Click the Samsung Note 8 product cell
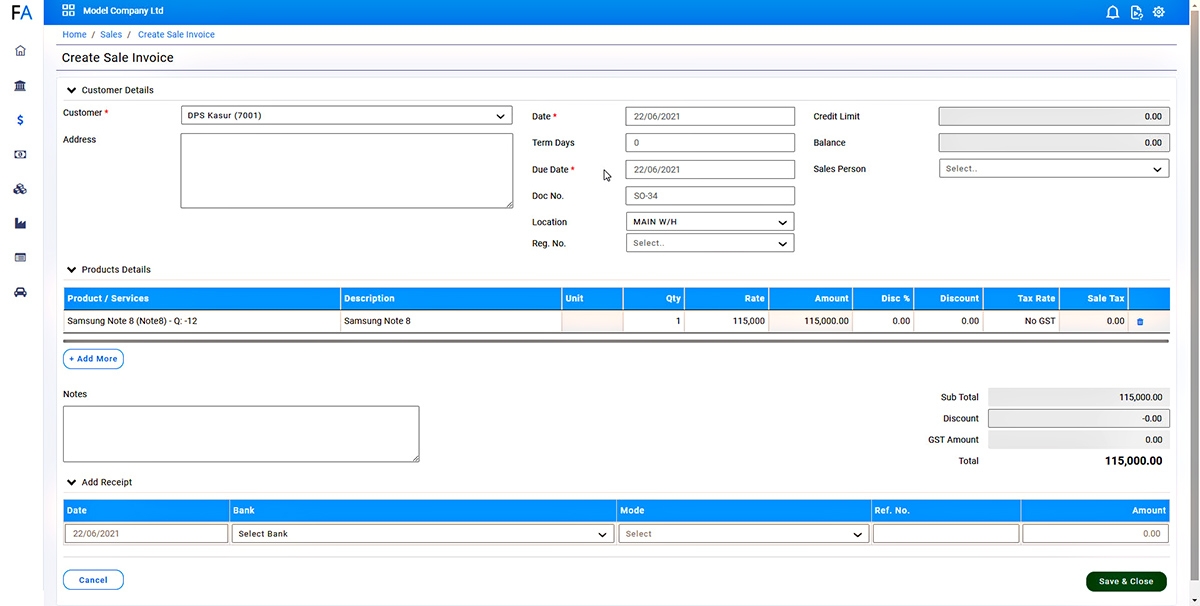This screenshot has height=606, width=1200. [x=202, y=321]
